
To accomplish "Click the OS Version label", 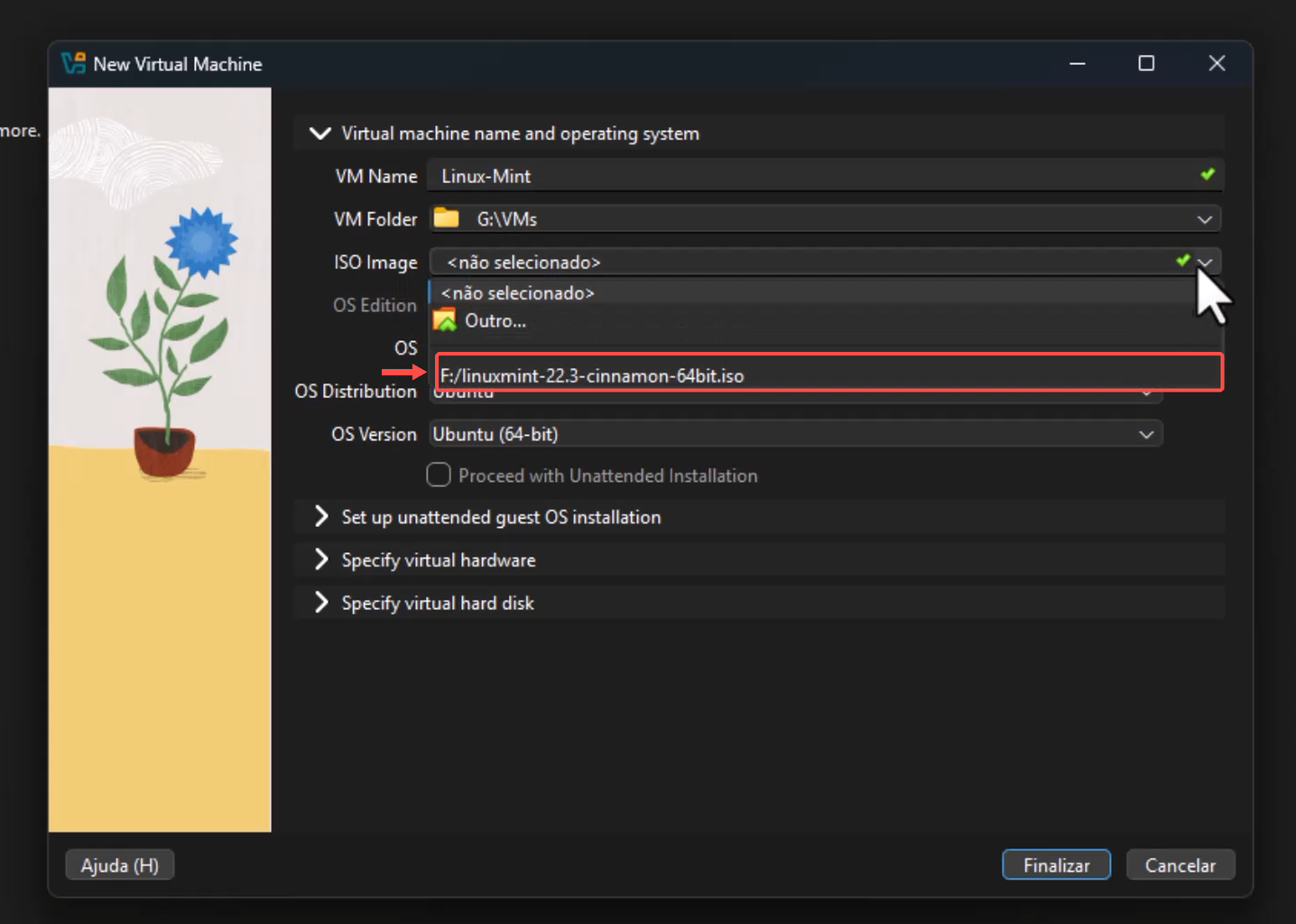I will (374, 434).
